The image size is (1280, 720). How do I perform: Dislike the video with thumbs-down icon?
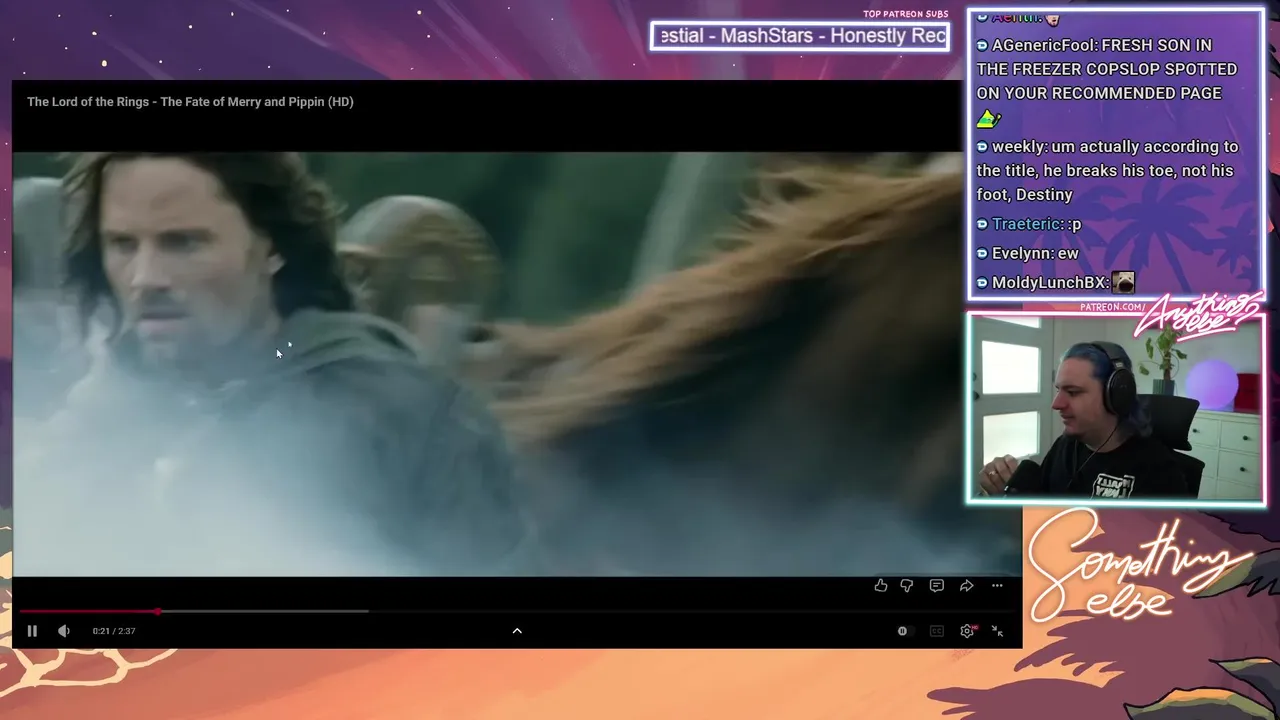tap(907, 586)
